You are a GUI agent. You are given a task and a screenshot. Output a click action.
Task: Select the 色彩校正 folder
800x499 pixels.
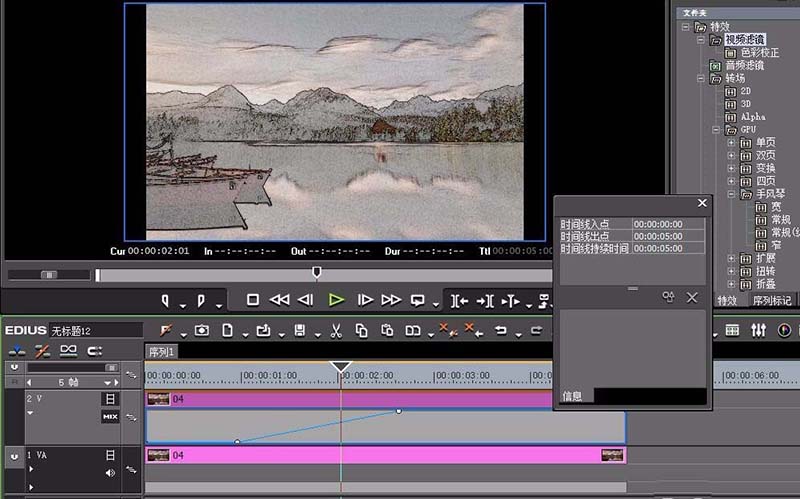[760, 53]
